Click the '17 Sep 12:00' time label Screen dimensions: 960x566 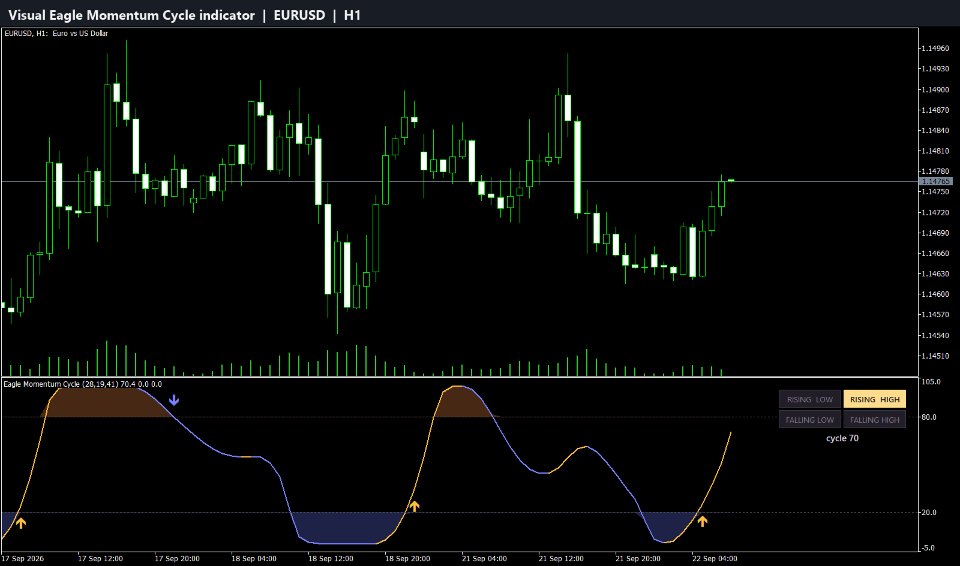[101, 559]
